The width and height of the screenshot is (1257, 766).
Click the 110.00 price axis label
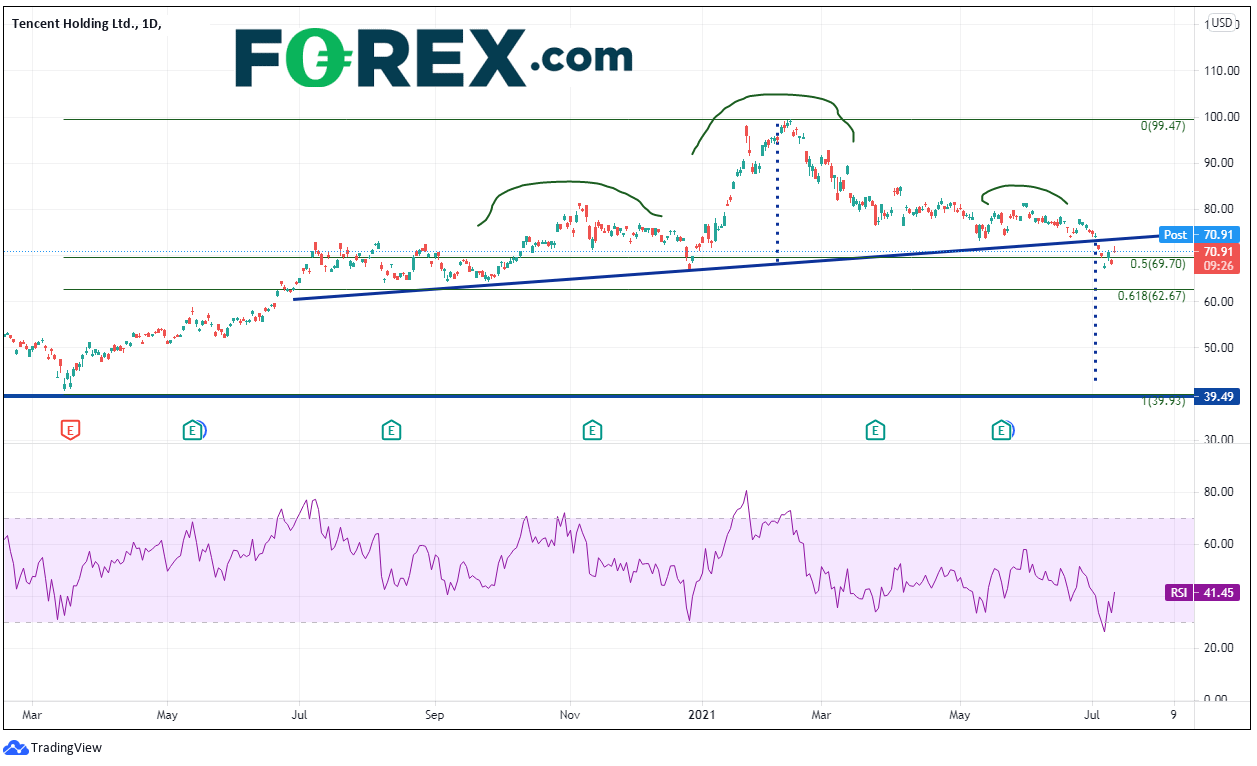(1221, 70)
